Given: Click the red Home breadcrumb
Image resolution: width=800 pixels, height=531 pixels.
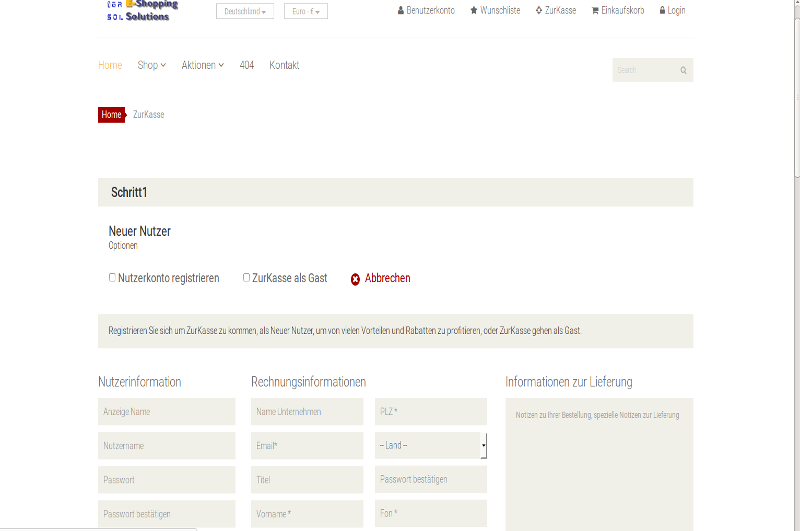Looking at the screenshot, I should click(x=111, y=115).
